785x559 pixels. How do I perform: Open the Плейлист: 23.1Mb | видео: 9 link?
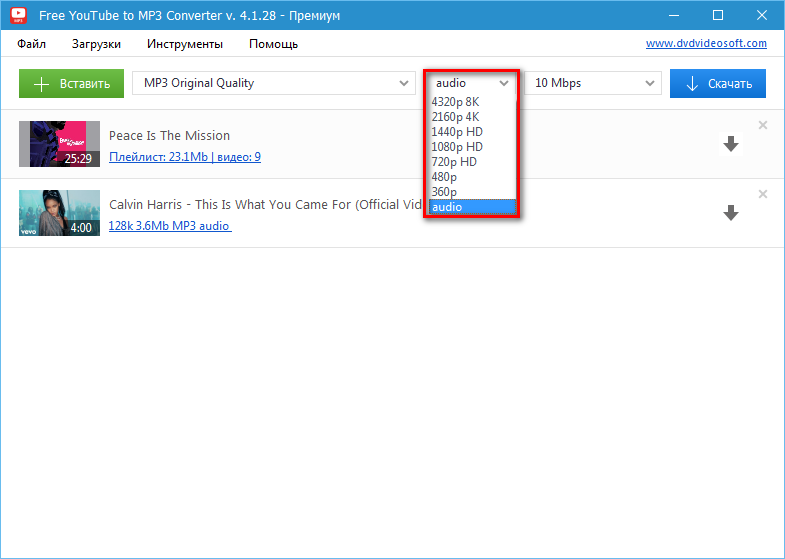click(185, 157)
